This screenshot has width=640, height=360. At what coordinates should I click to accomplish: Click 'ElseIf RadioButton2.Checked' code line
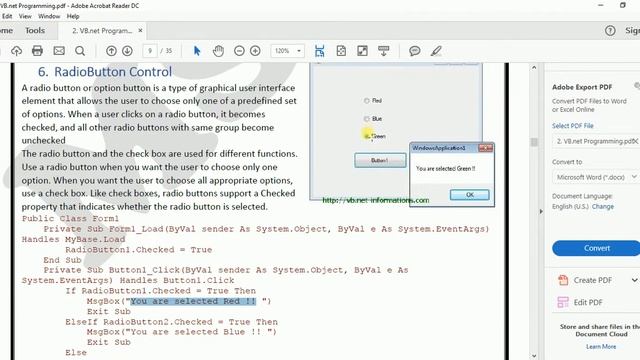pos(171,322)
